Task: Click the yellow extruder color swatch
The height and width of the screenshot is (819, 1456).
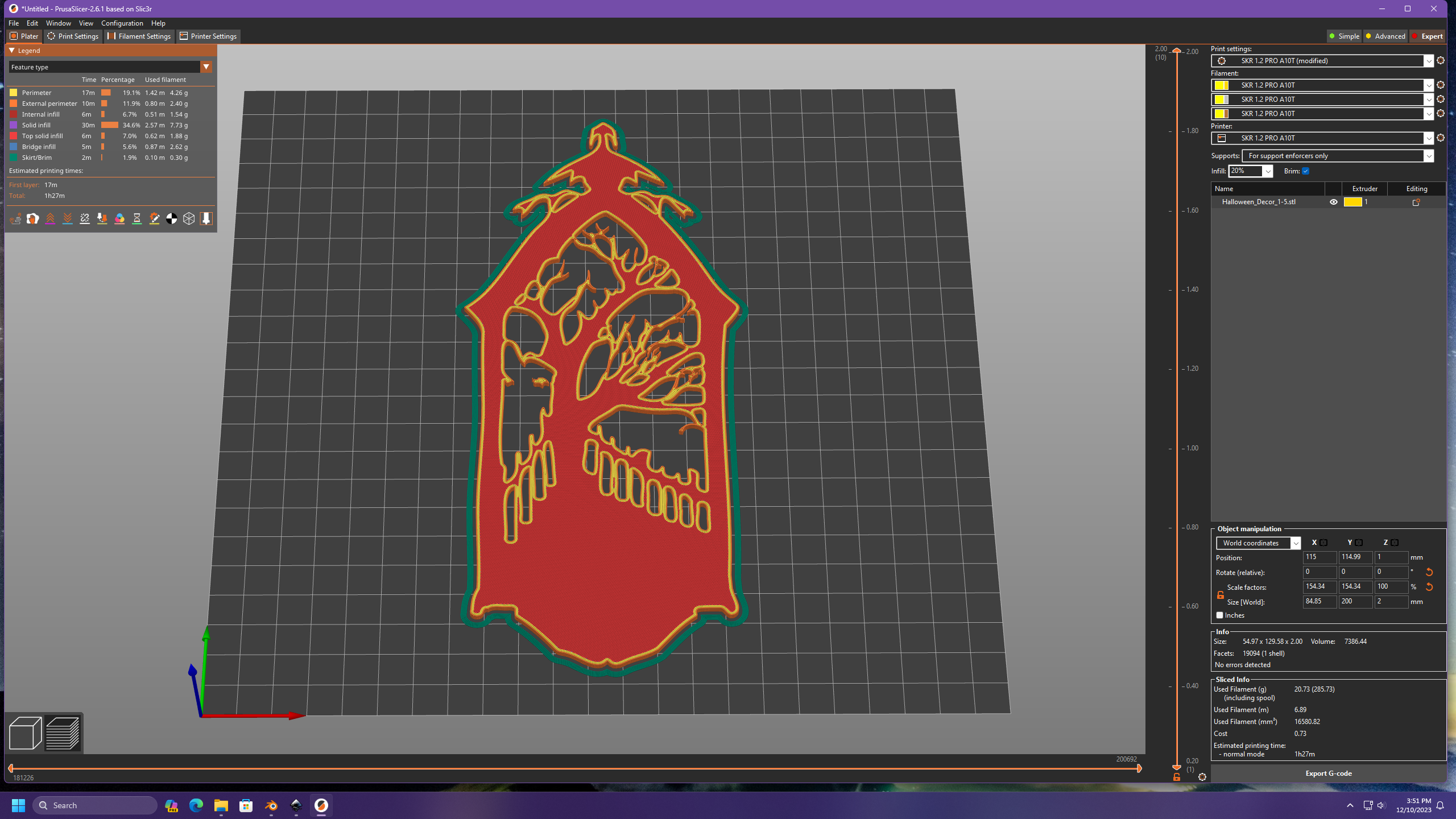Action: point(1352,202)
